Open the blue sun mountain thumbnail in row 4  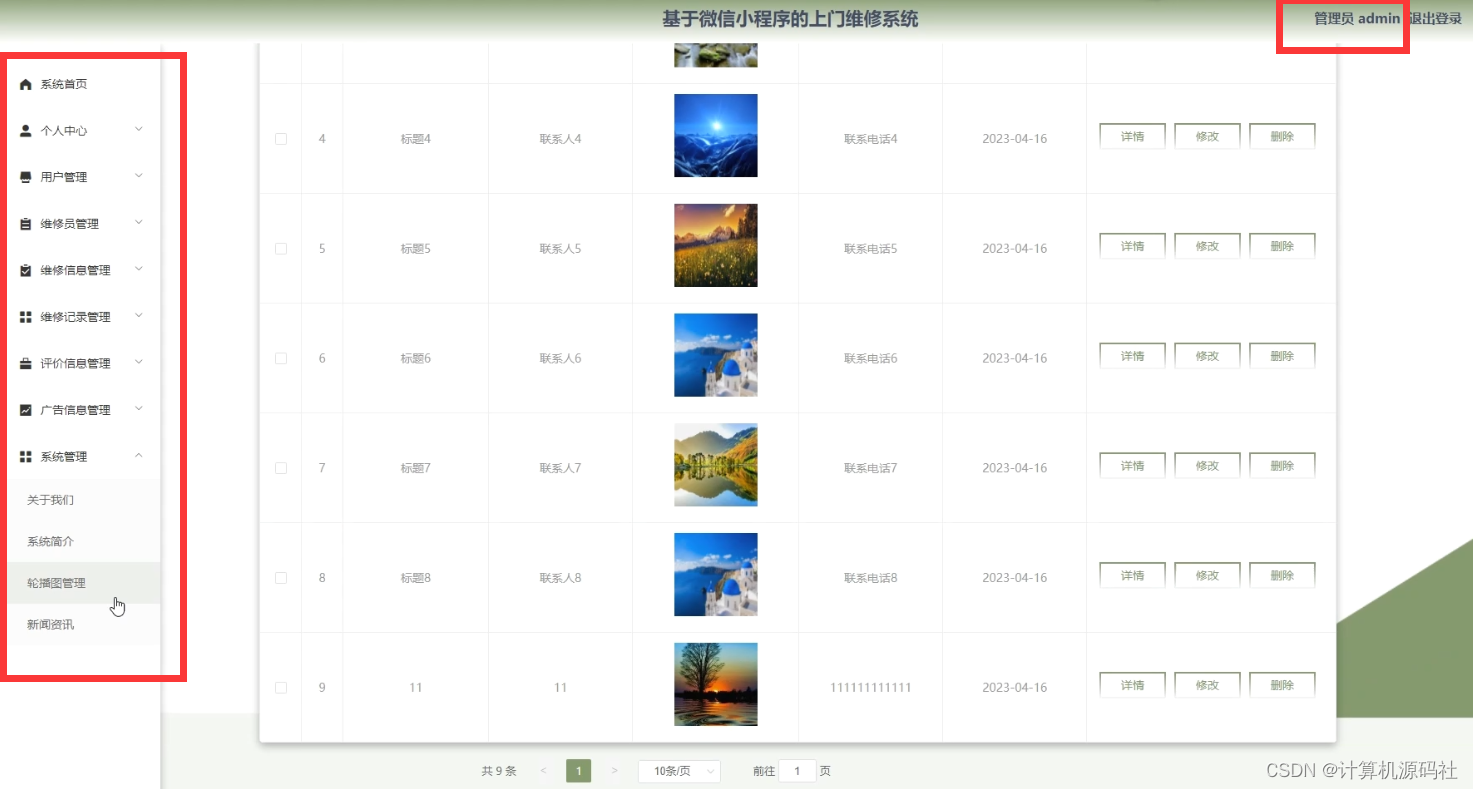716,136
